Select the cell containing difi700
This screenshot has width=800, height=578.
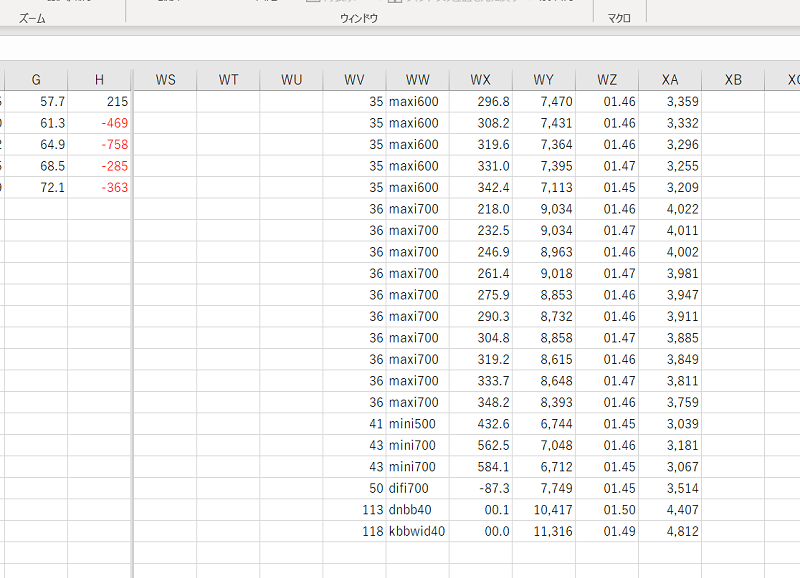418,488
